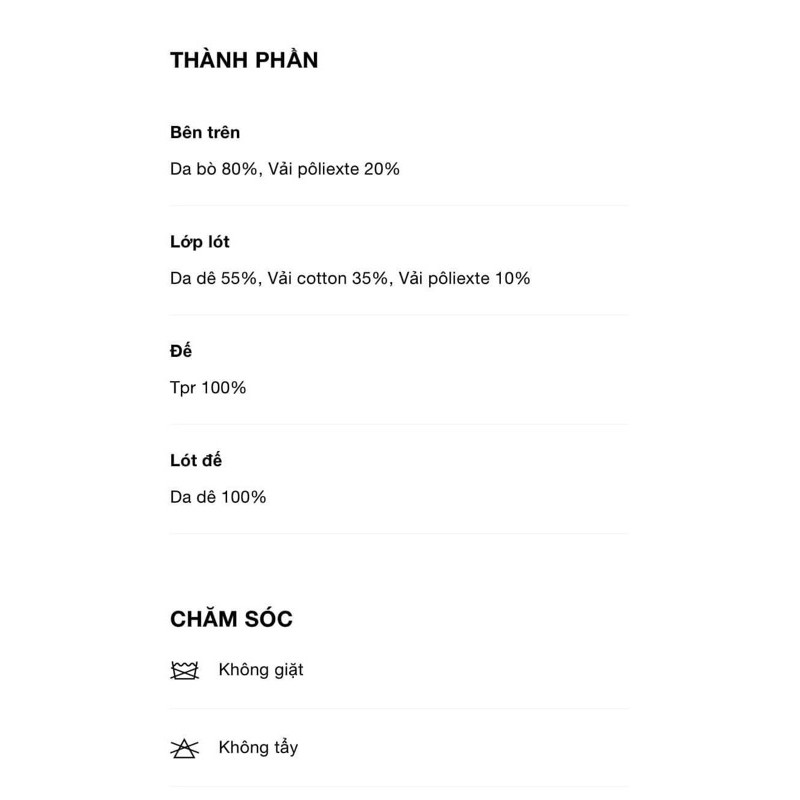Select the Không giặt care label
800x800 pixels.
coord(261,670)
